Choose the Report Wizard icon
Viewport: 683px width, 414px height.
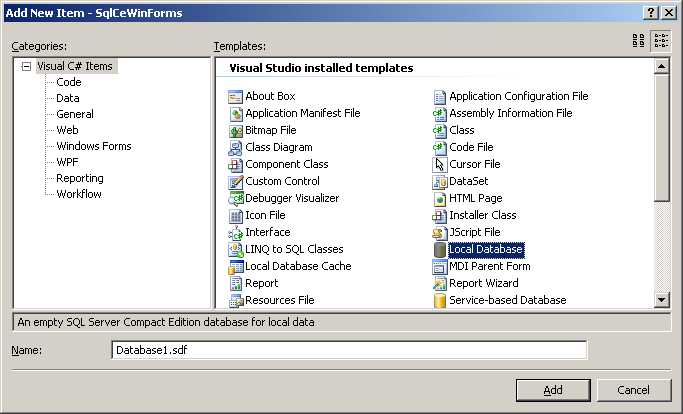click(440, 283)
